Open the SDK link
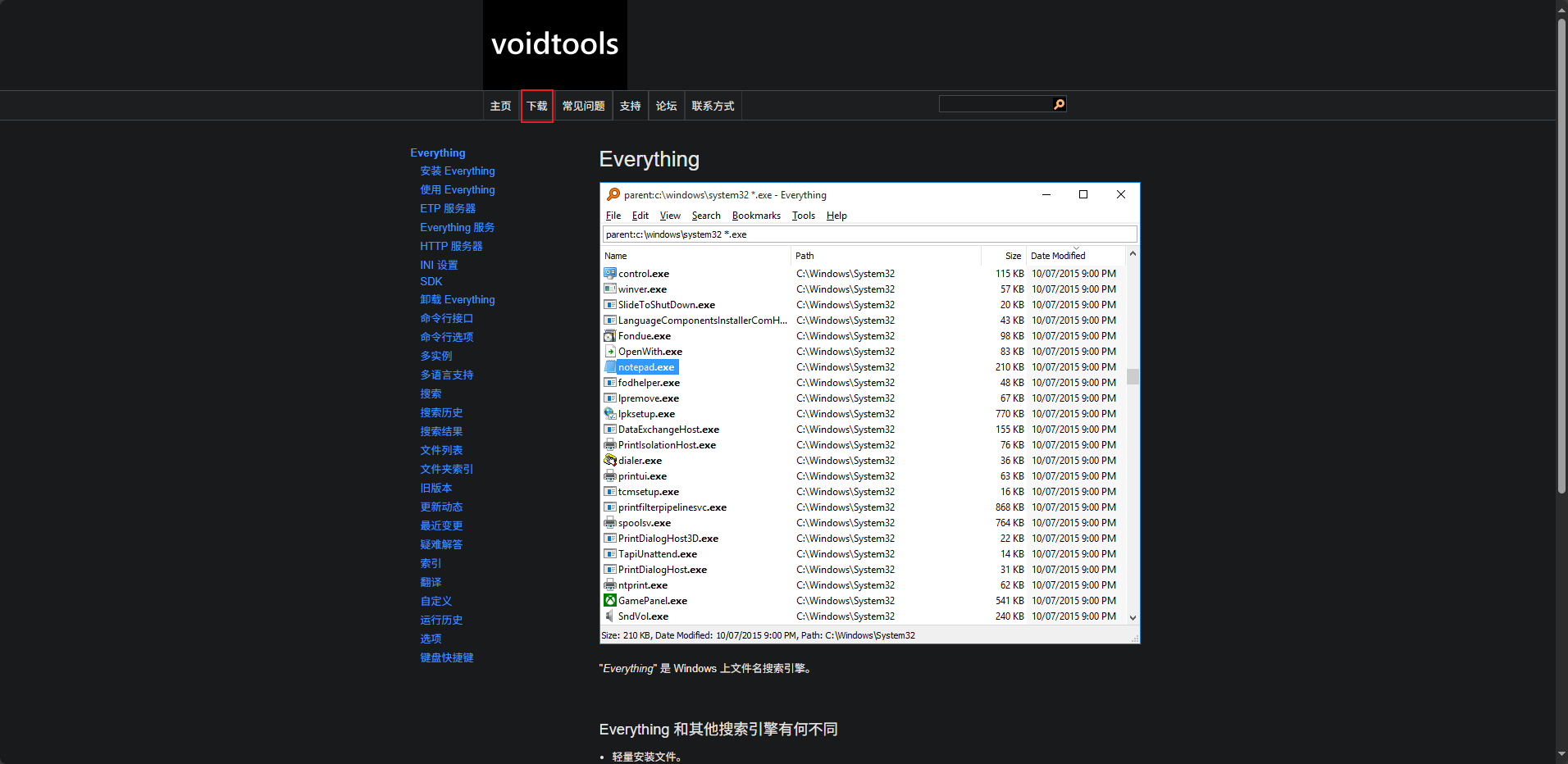Screen dimensions: 1568x764 [x=431, y=281]
